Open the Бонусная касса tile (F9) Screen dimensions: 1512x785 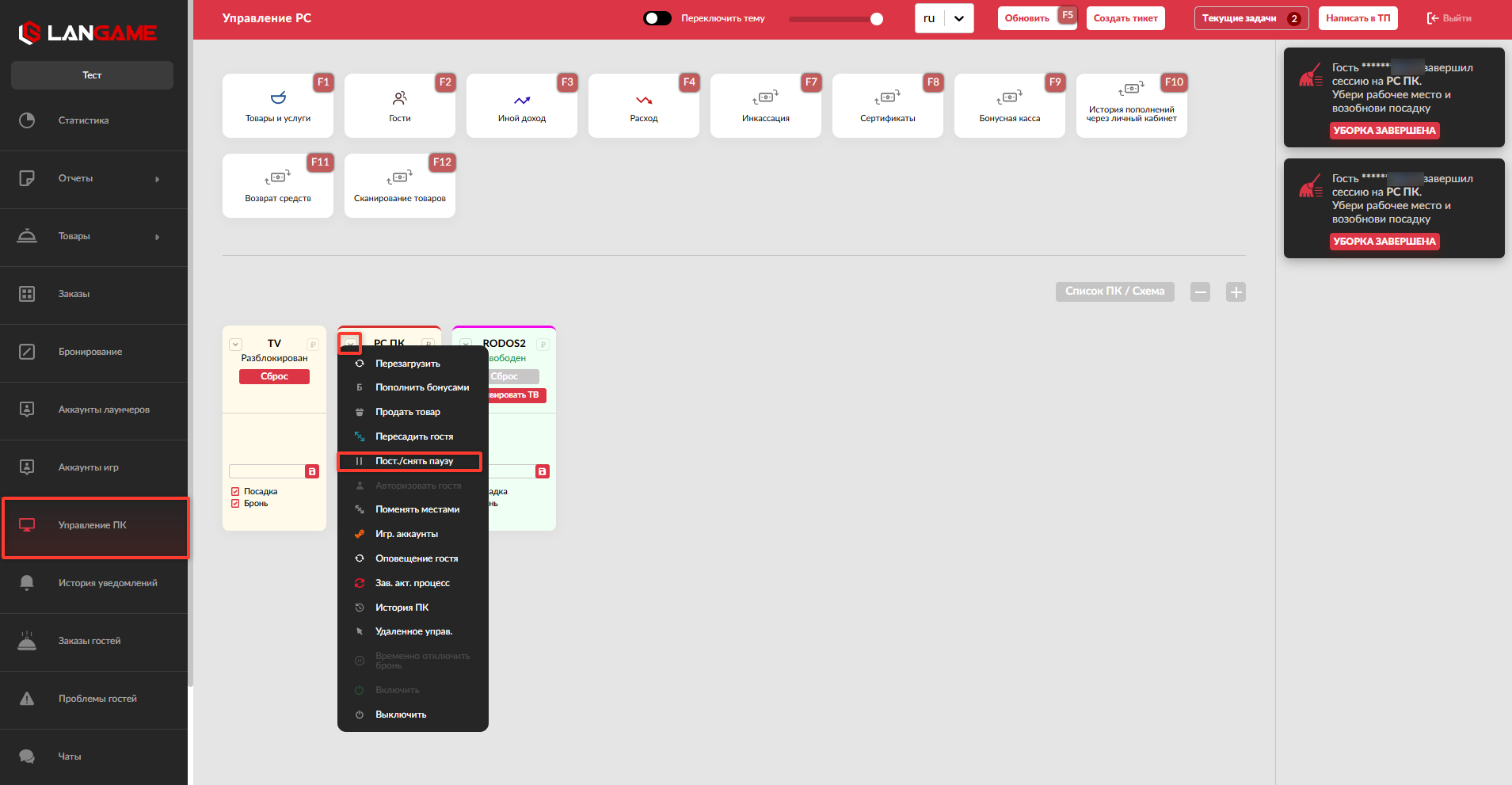point(1010,106)
